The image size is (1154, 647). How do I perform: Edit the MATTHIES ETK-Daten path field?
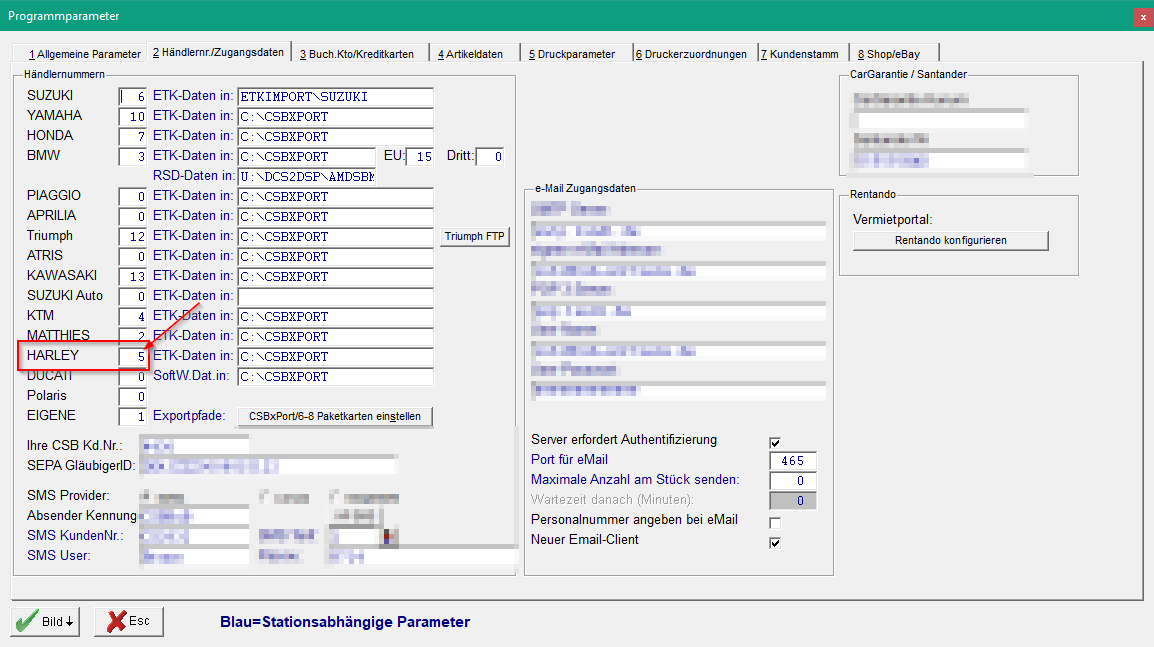tap(336, 336)
